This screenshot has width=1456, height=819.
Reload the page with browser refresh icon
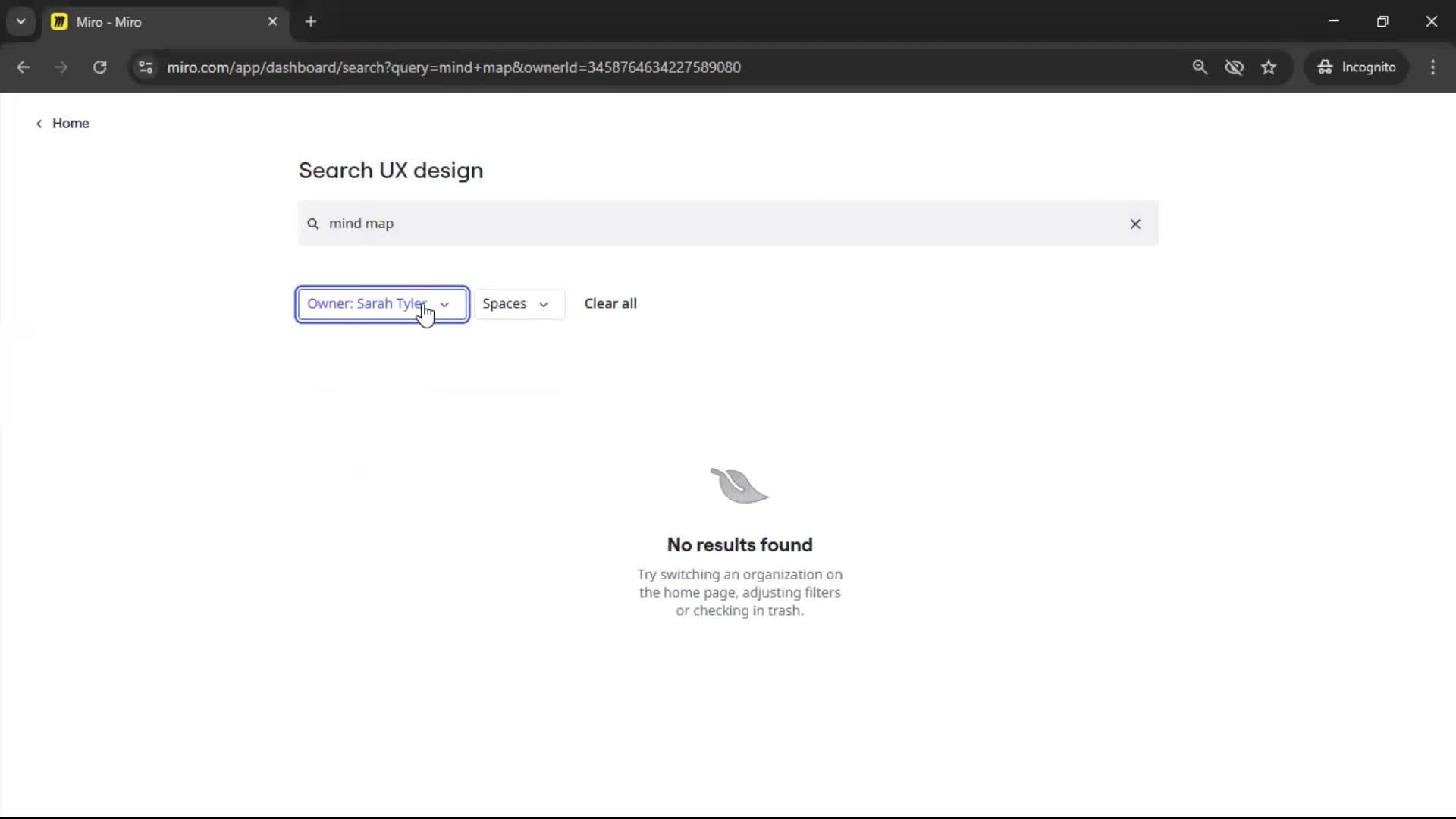(99, 67)
